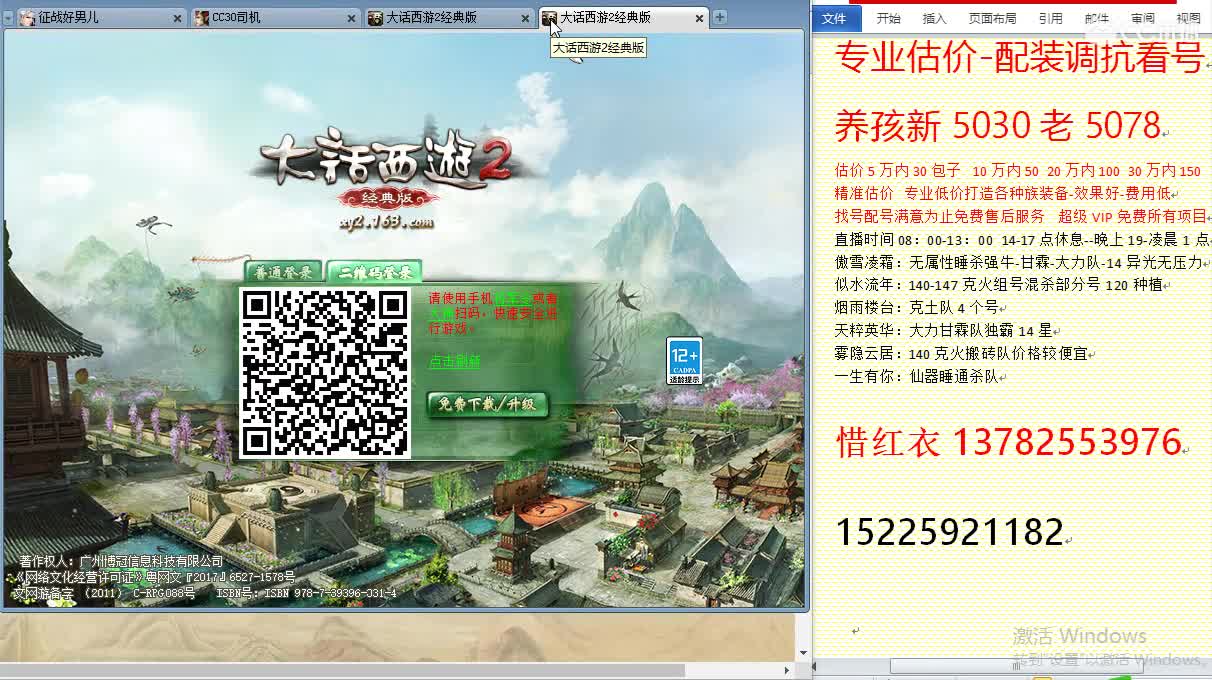
Task: Click the avatar icon on 征战好男儿 tab
Action: tap(27, 18)
